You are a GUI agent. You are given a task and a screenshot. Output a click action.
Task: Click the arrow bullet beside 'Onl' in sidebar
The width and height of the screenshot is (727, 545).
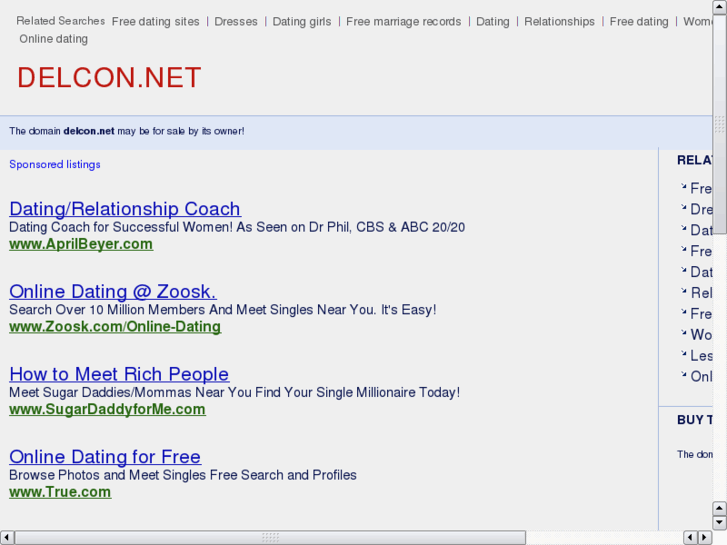[683, 374]
